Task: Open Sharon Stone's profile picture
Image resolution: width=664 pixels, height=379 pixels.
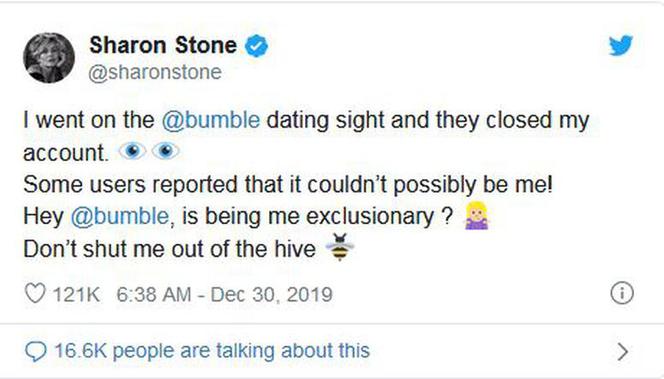Action: point(49,58)
